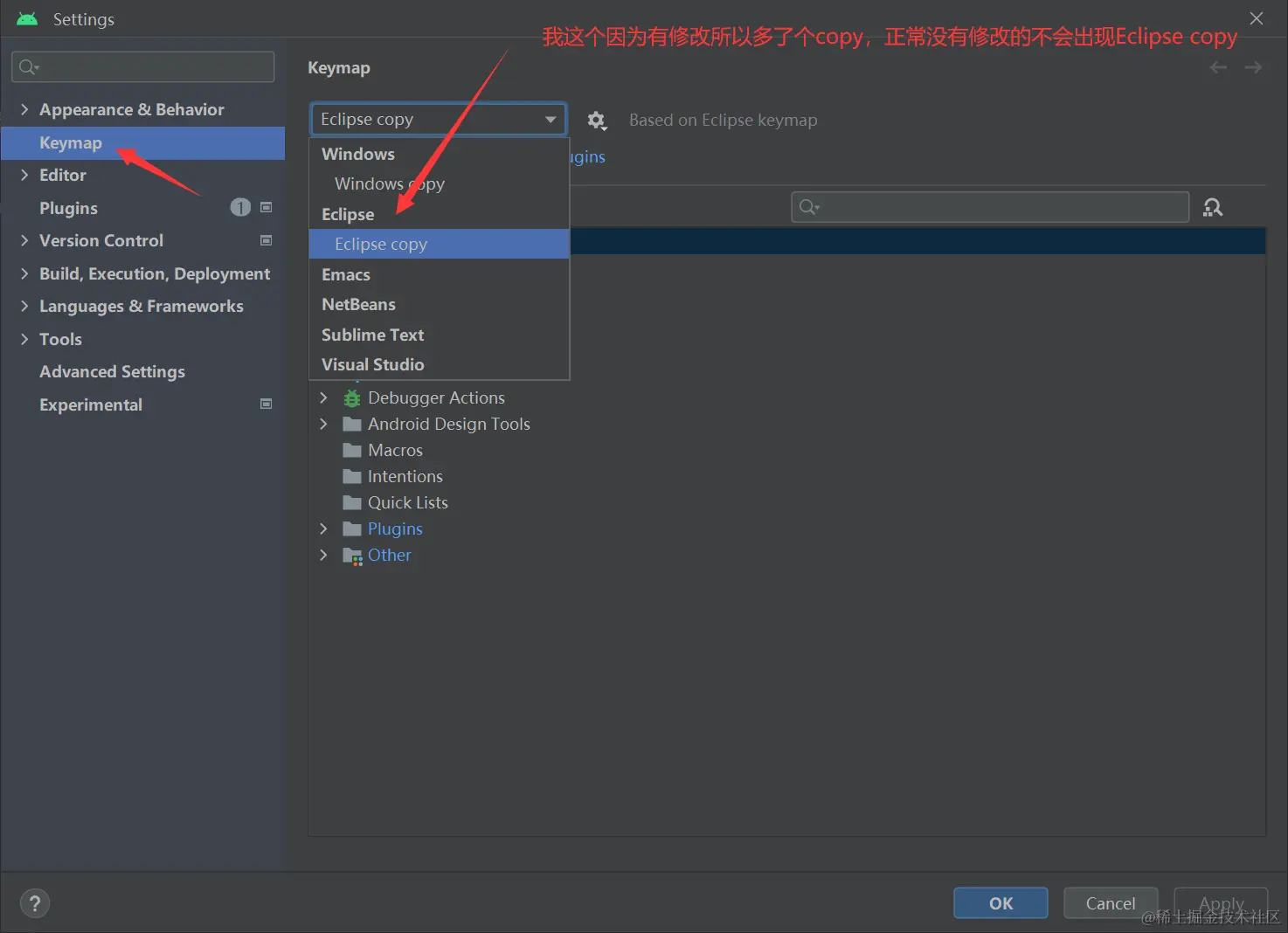Select the Debugger Actions row

[x=436, y=397]
